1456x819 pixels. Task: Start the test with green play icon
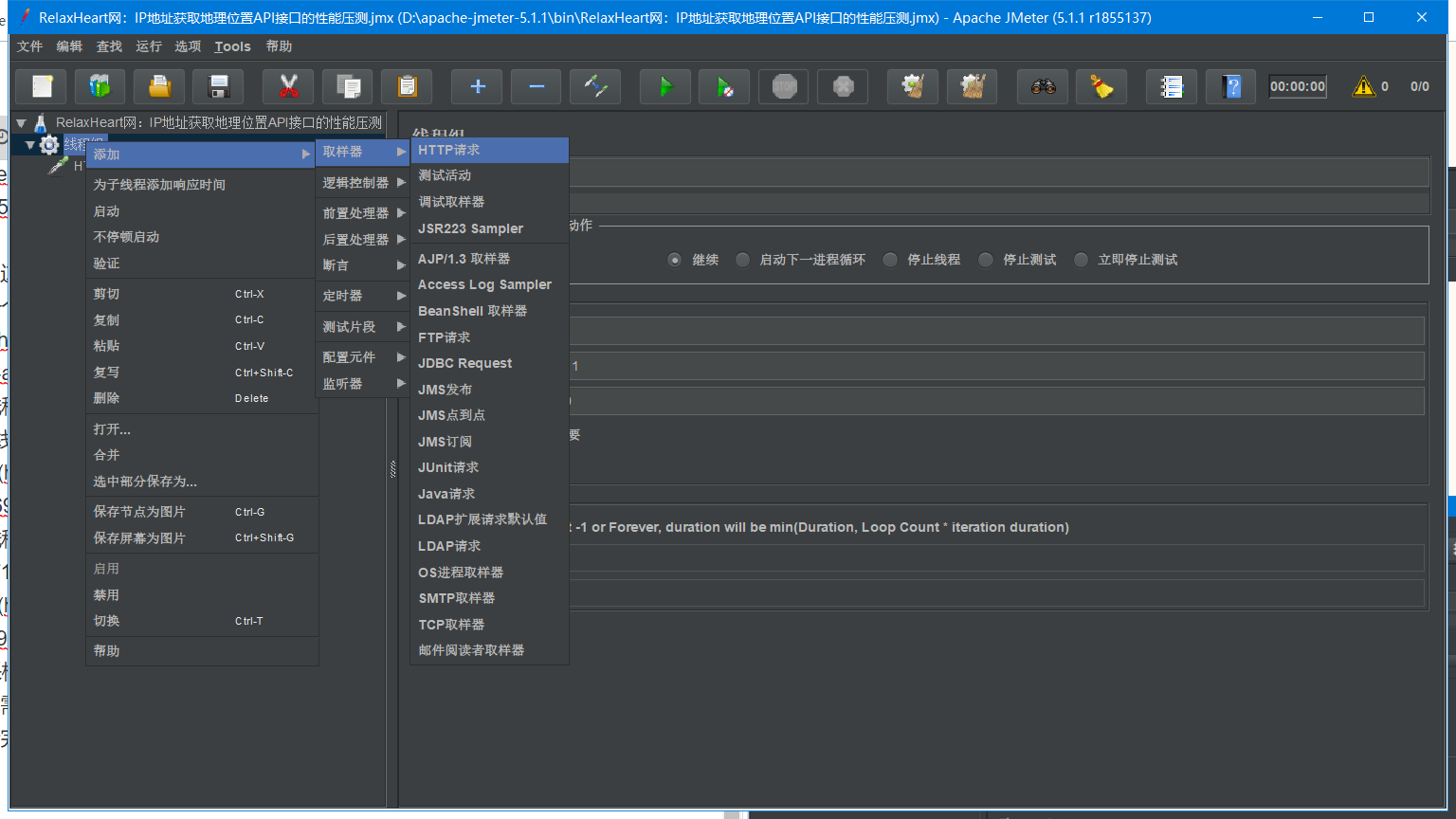665,86
